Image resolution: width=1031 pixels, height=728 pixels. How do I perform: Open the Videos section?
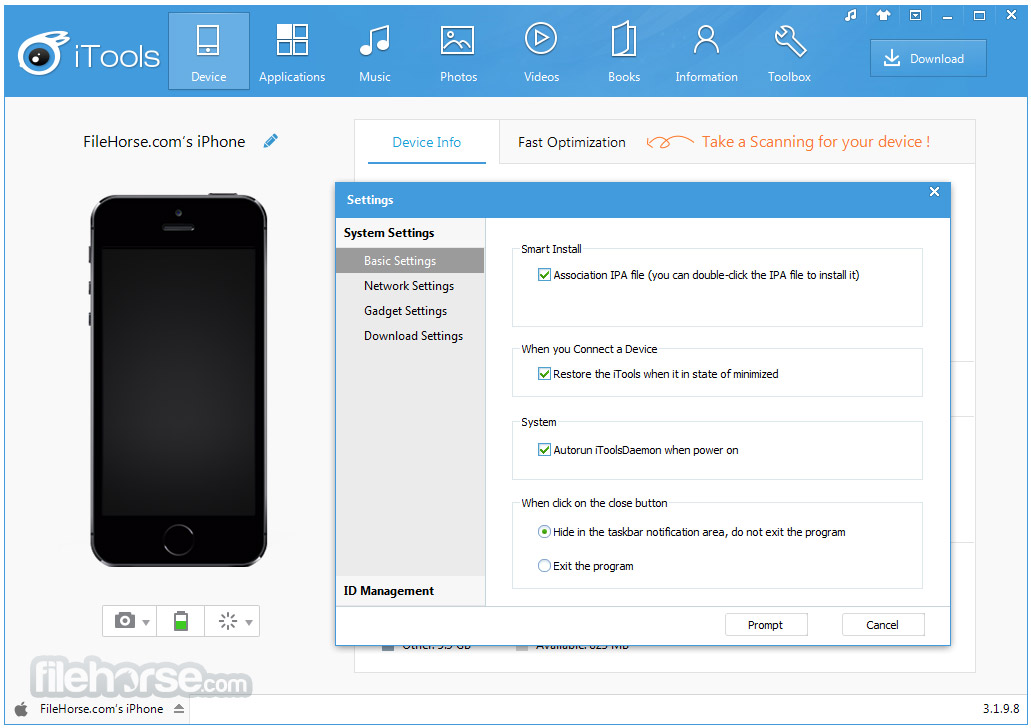pos(541,52)
